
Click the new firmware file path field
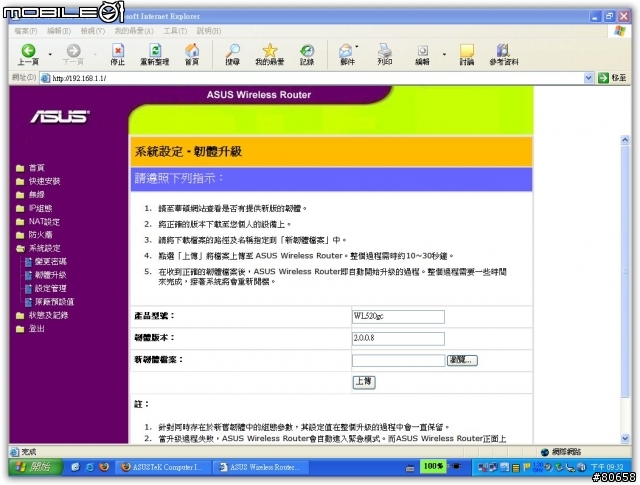click(x=398, y=360)
